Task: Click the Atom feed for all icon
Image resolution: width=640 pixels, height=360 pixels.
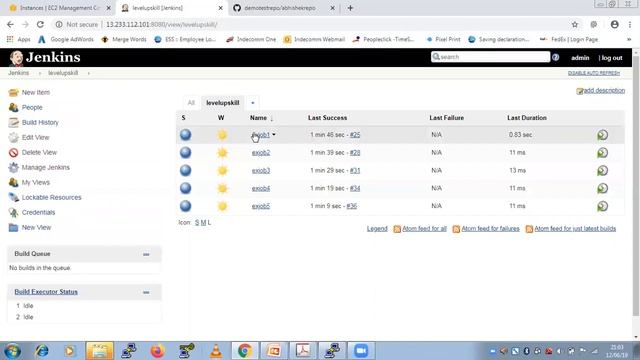Action: [x=397, y=229]
